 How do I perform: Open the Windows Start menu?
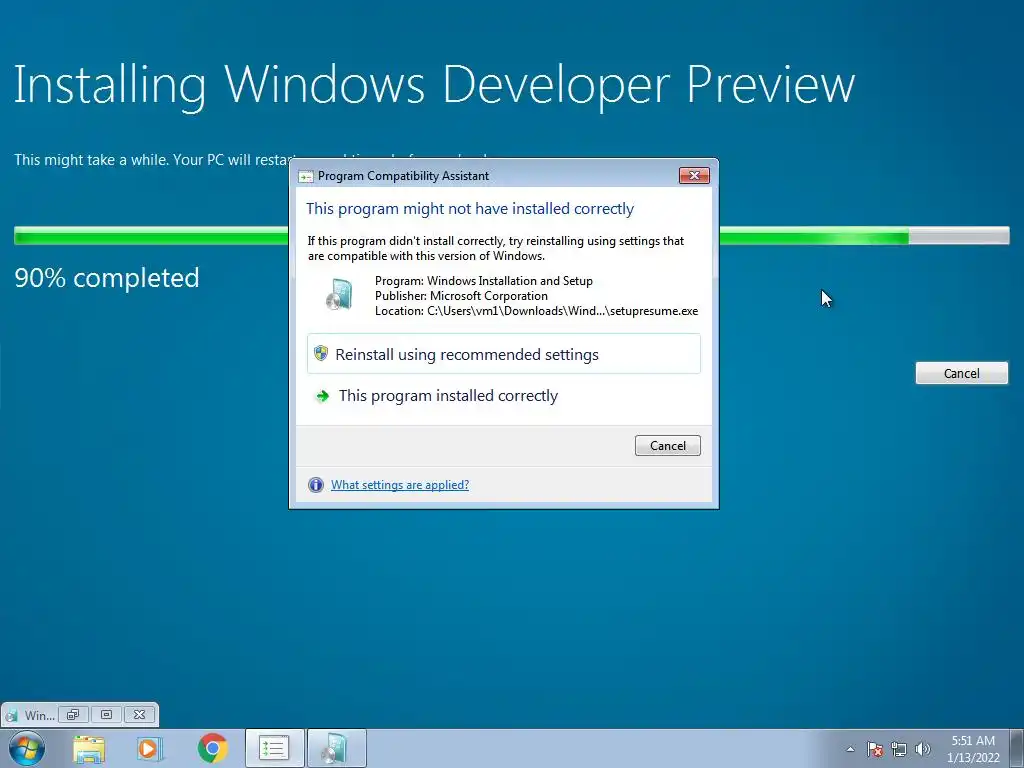[26, 748]
